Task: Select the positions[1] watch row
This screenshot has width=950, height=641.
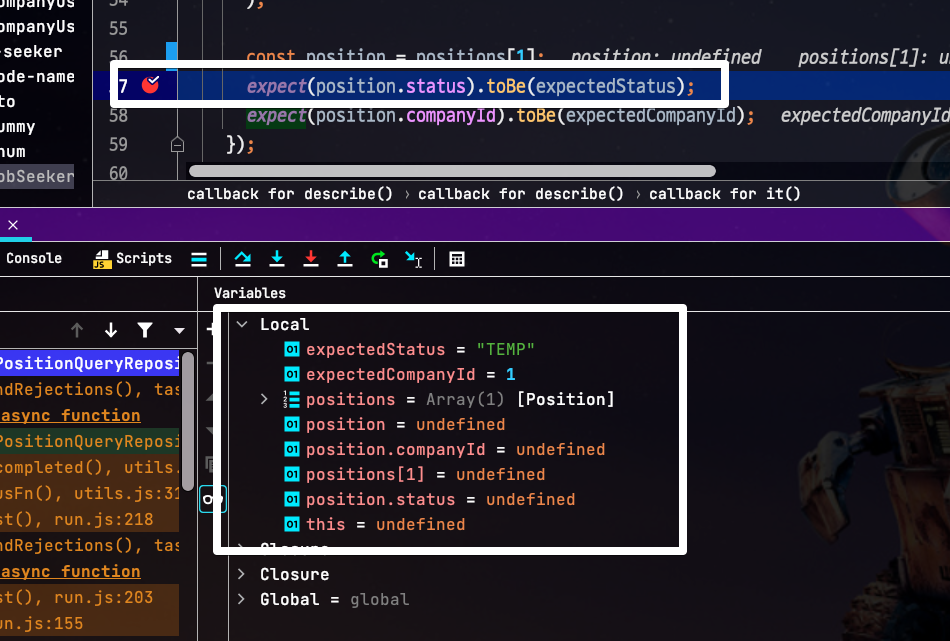Action: pos(414,474)
